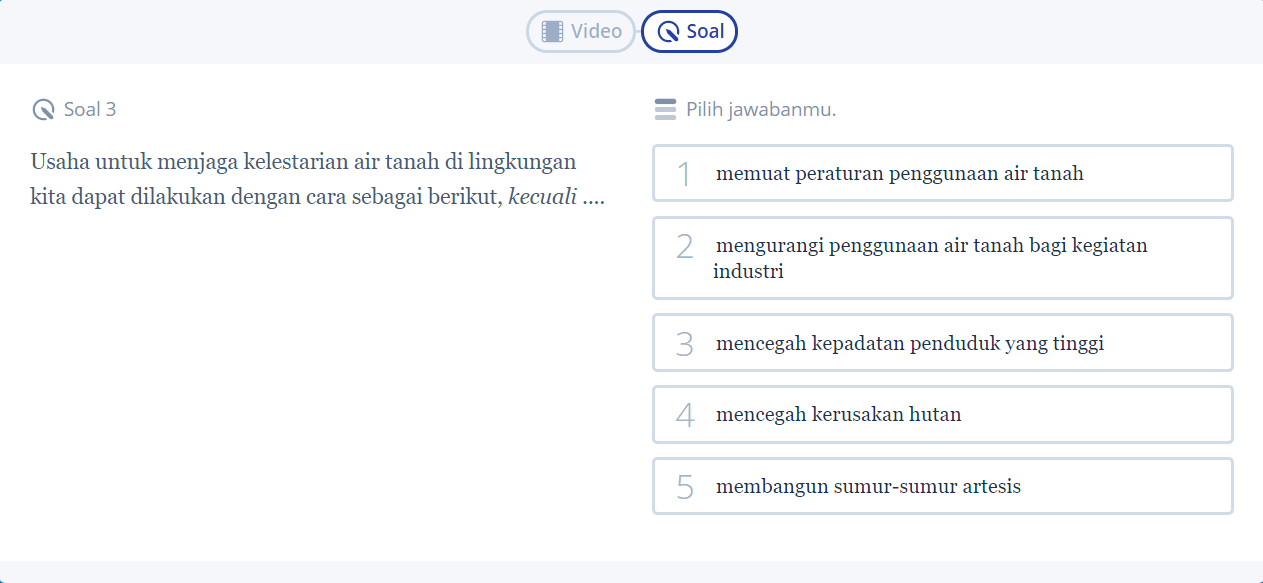
Task: Click the question text about kelestarian air tanah
Action: (303, 162)
